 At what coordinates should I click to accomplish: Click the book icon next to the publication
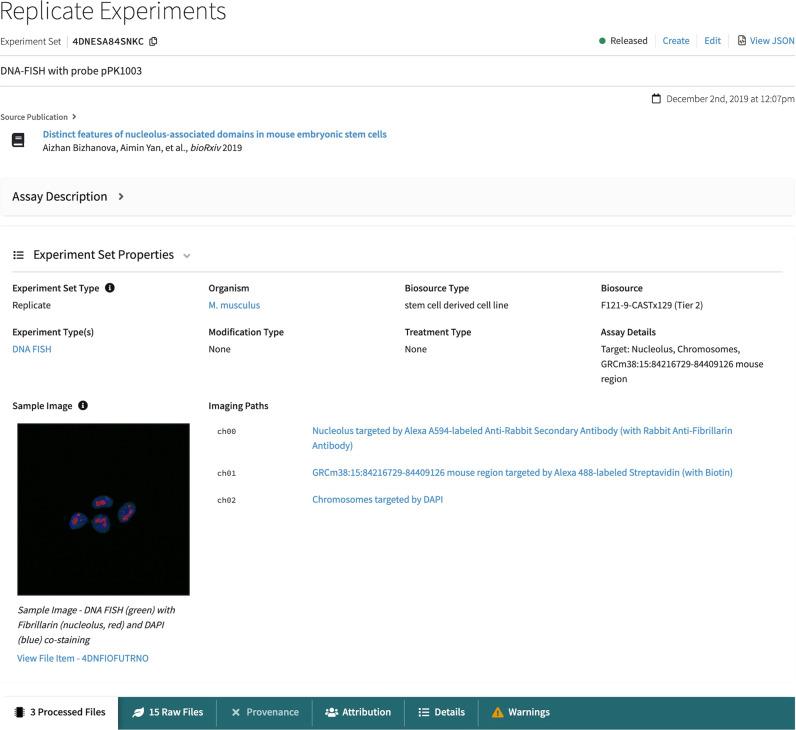click(18, 140)
